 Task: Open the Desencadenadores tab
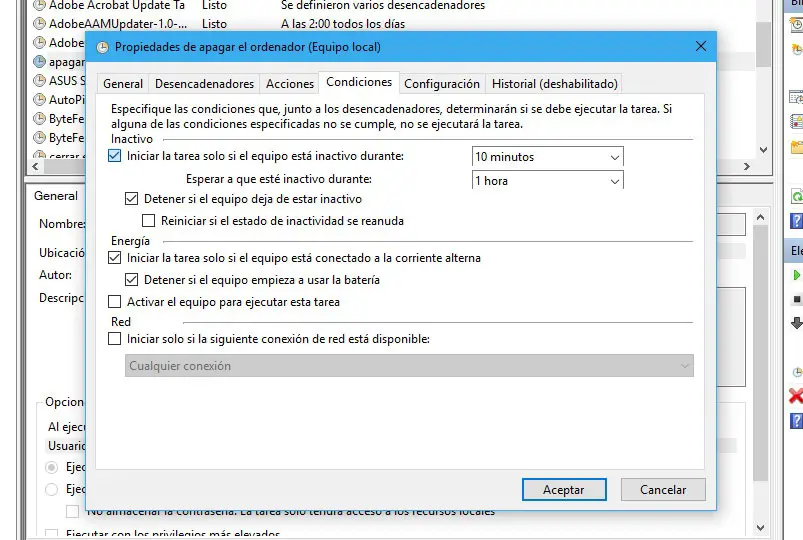pos(204,84)
